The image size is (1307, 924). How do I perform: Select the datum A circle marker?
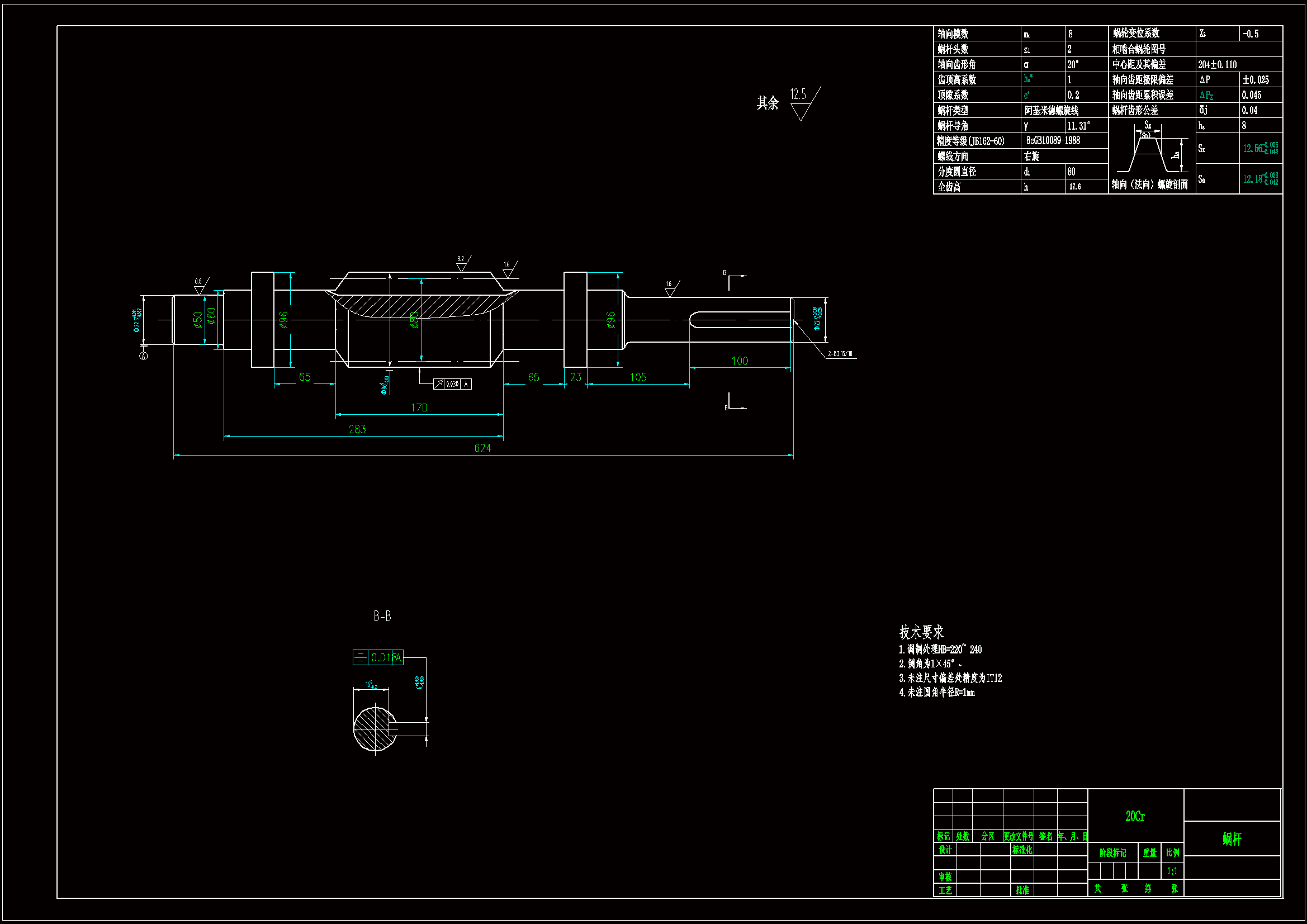tap(144, 356)
